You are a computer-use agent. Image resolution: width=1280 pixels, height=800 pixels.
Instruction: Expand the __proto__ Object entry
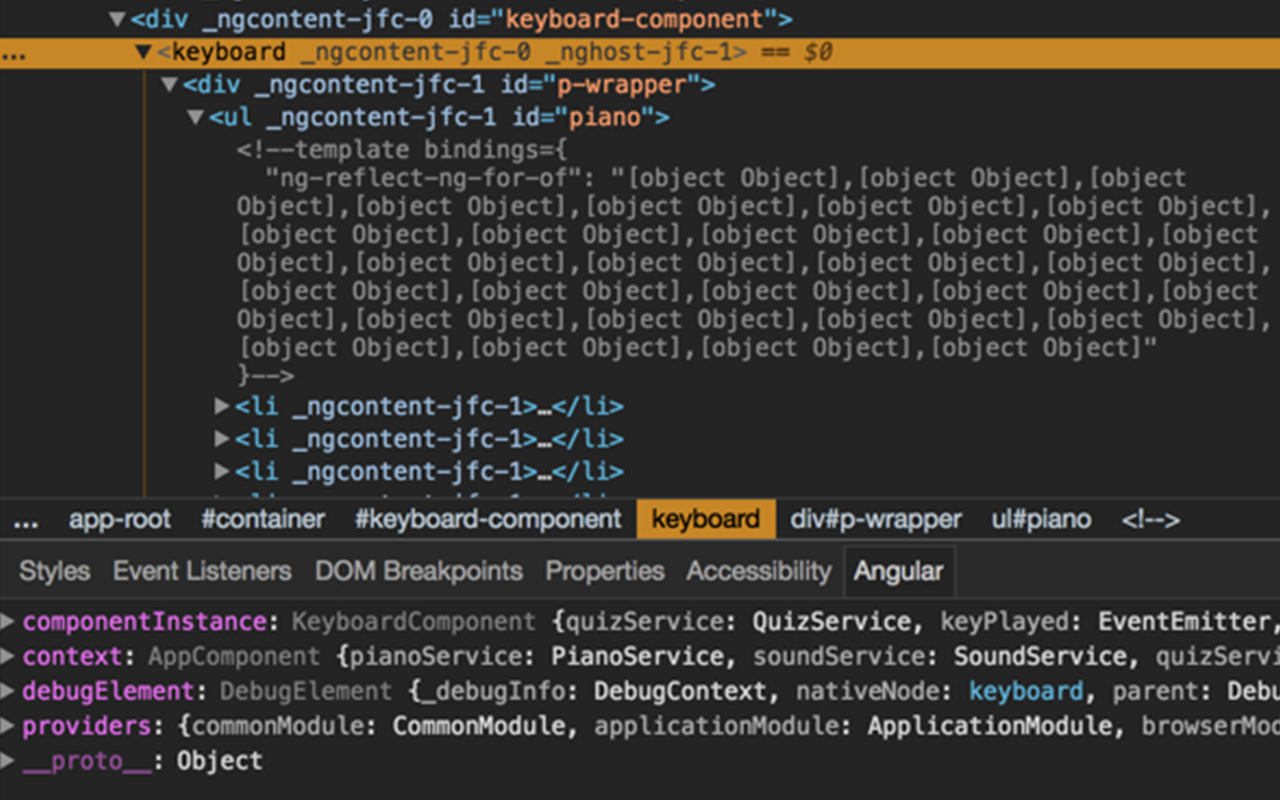[8, 761]
